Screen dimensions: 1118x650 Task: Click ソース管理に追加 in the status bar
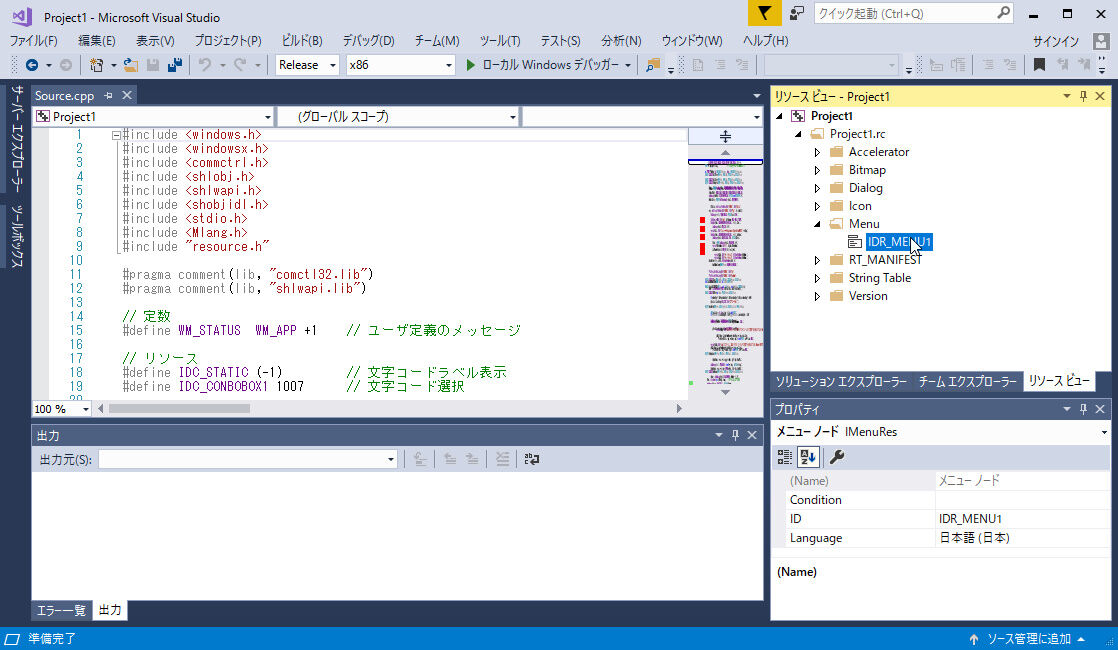tap(1028, 639)
